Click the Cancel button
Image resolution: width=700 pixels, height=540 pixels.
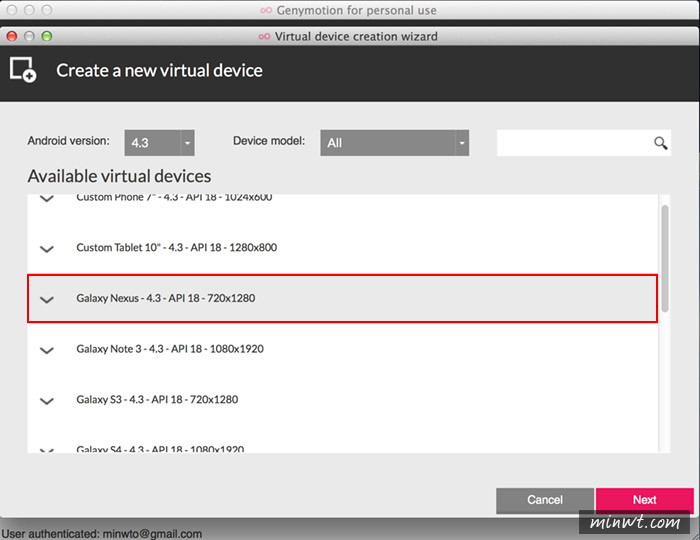tap(545, 500)
